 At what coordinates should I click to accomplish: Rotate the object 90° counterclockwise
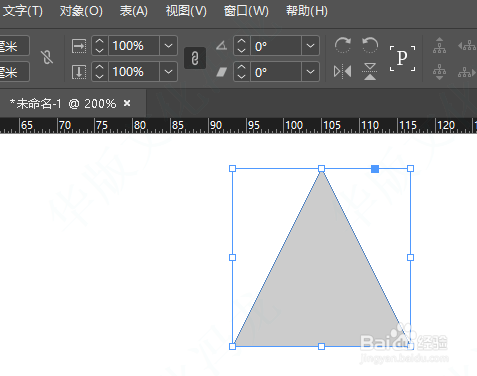pos(370,45)
